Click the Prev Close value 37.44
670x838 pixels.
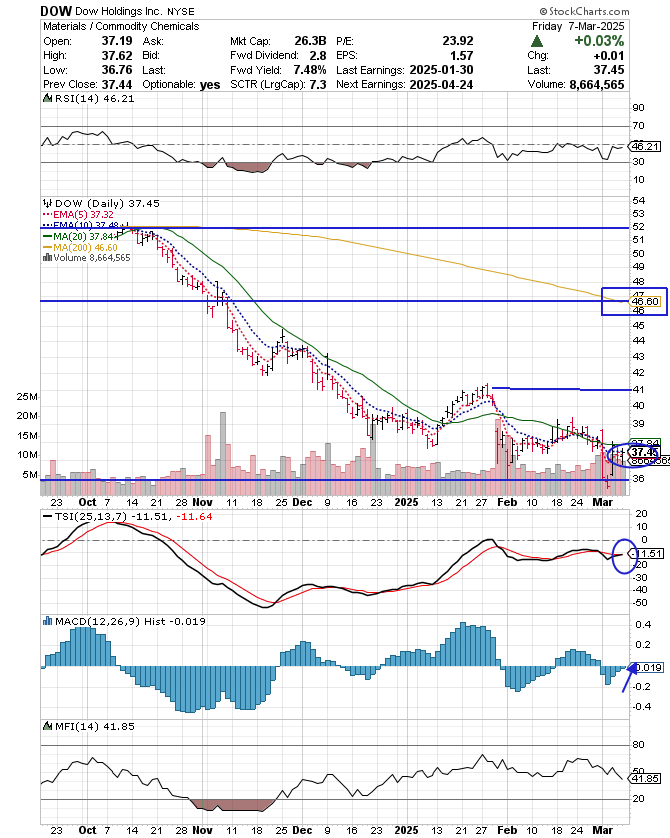click(117, 84)
